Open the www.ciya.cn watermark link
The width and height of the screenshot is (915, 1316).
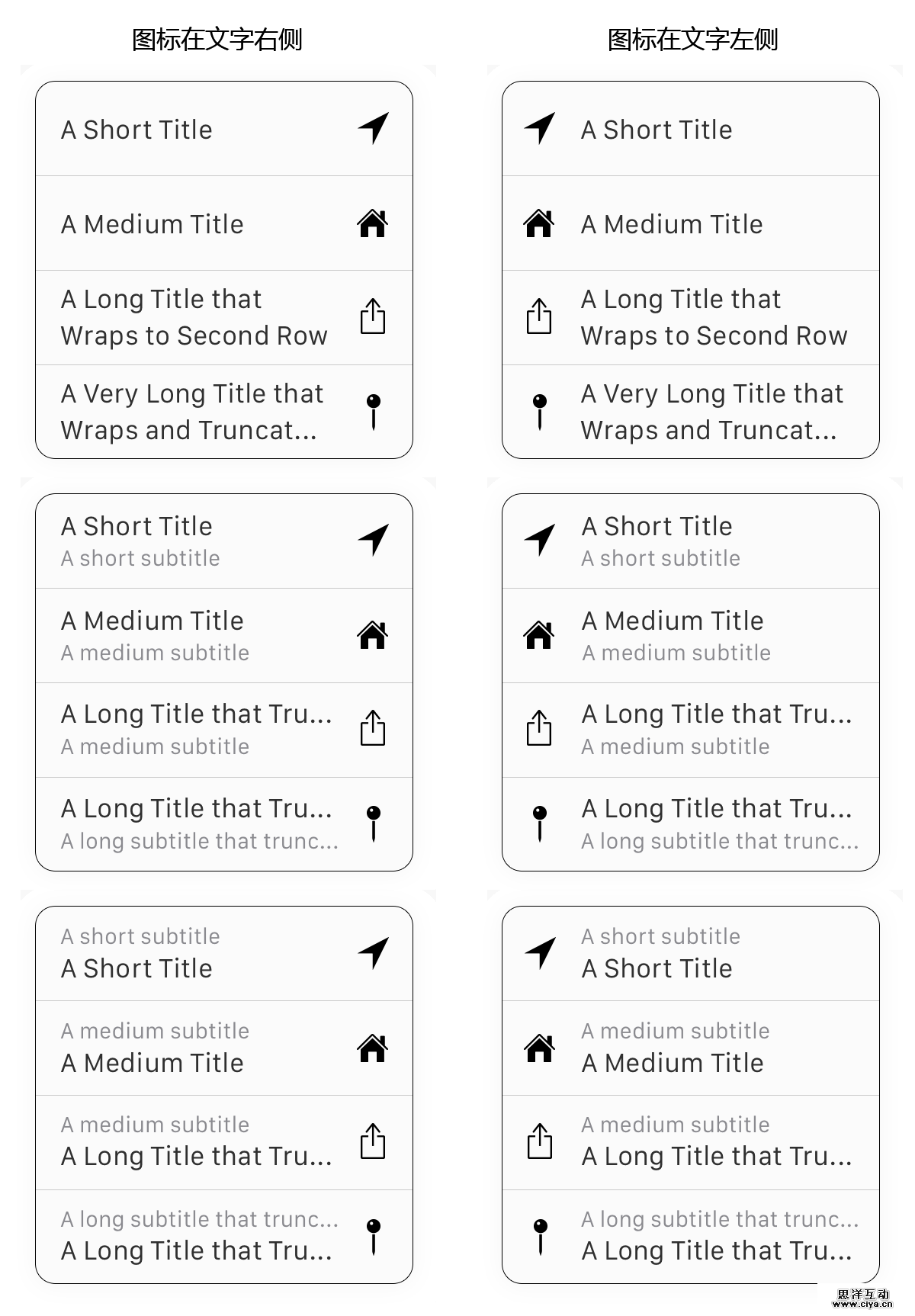pyautogui.click(x=864, y=1304)
